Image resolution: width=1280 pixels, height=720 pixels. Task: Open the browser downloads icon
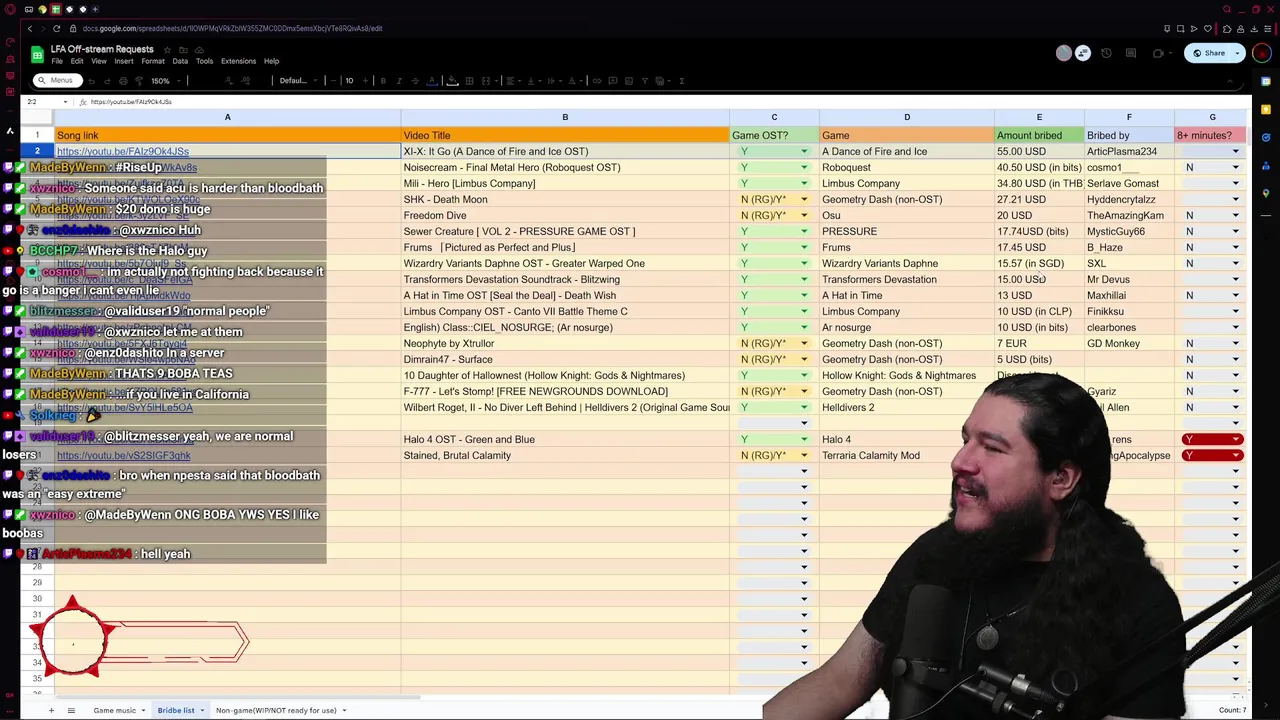(1254, 29)
